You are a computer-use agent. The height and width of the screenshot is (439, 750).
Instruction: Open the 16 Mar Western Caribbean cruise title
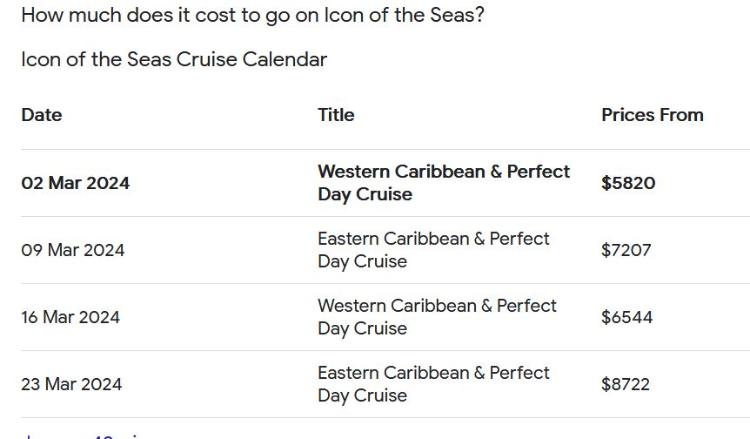click(437, 317)
